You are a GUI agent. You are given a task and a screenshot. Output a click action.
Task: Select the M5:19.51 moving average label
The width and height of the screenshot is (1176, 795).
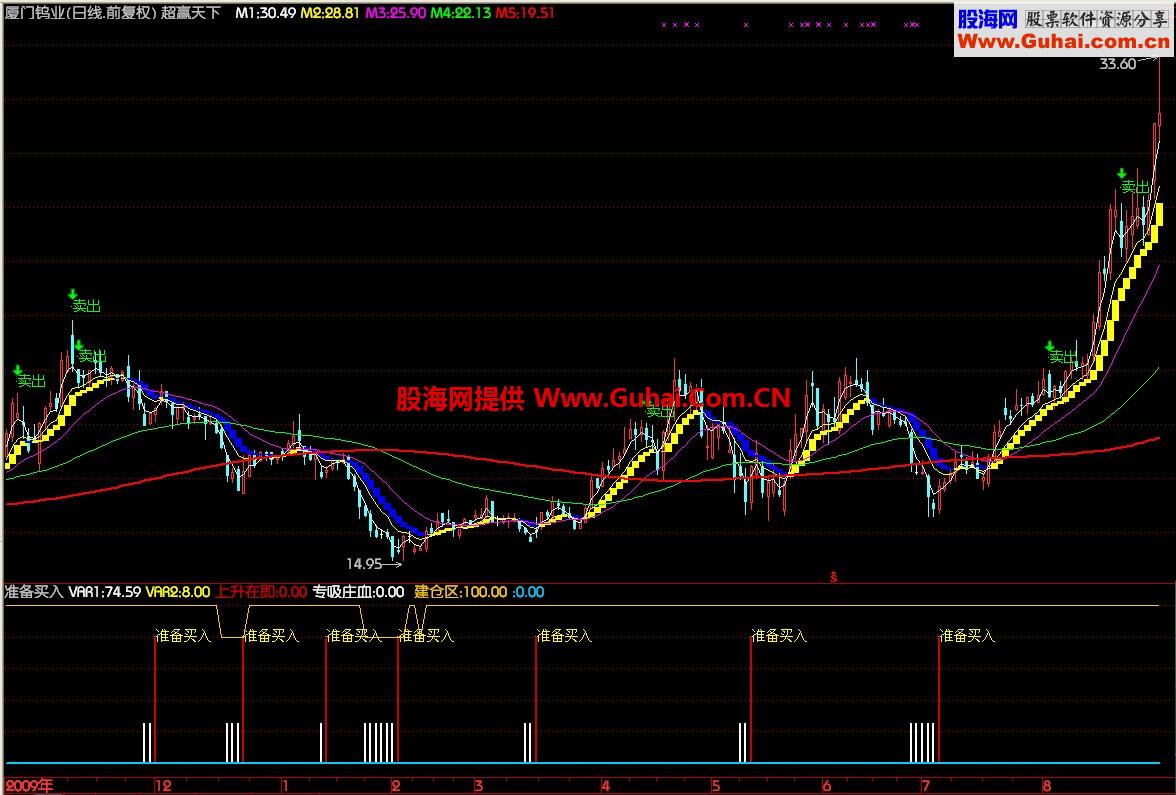[x=525, y=13]
